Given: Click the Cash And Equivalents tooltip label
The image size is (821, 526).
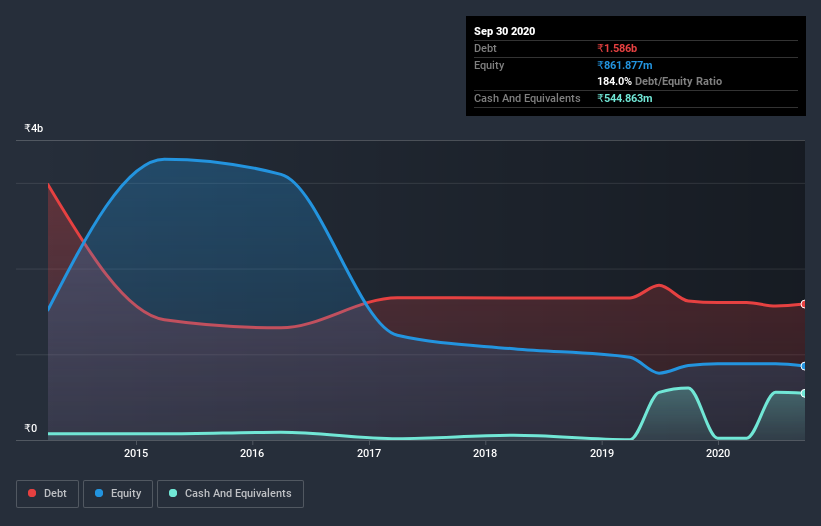Looking at the screenshot, I should pyautogui.click(x=527, y=98).
